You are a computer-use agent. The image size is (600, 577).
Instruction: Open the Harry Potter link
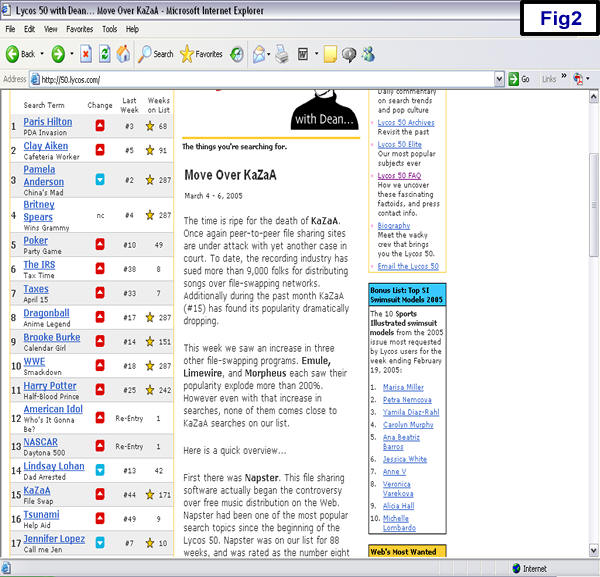click(50, 386)
